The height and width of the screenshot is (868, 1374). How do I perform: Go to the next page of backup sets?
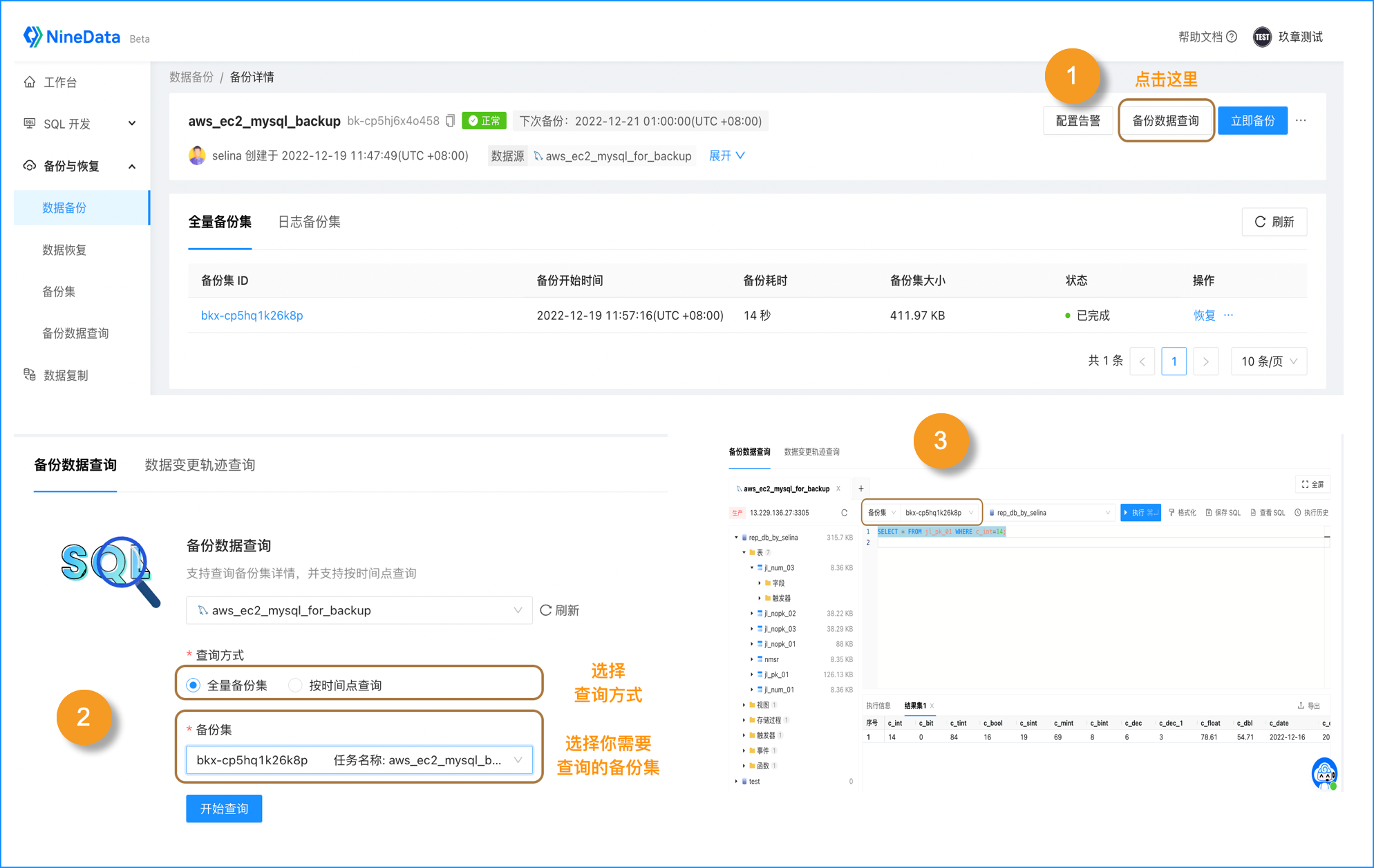1205,361
